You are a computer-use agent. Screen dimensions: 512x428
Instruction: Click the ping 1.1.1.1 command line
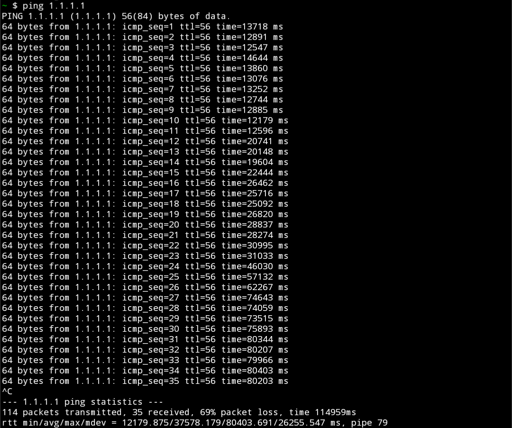43,6
